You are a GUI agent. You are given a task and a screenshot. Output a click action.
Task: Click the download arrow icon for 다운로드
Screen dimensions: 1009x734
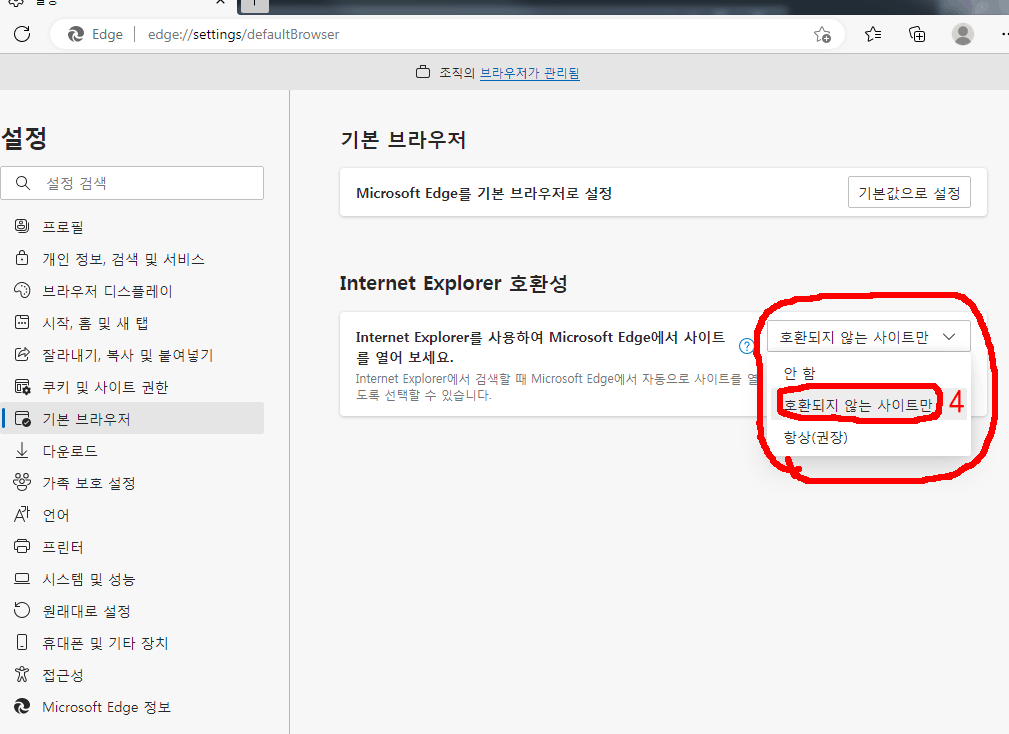point(22,450)
